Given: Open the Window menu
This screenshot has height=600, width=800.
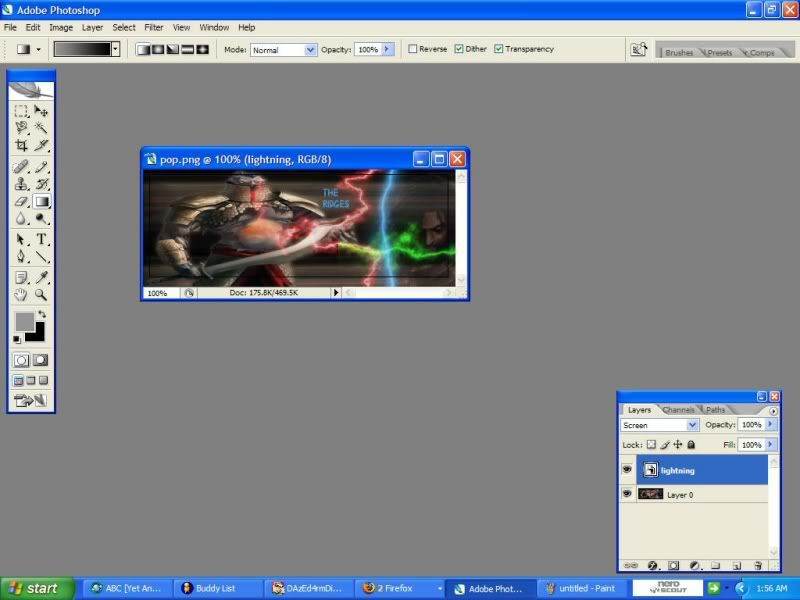Looking at the screenshot, I should click(214, 28).
